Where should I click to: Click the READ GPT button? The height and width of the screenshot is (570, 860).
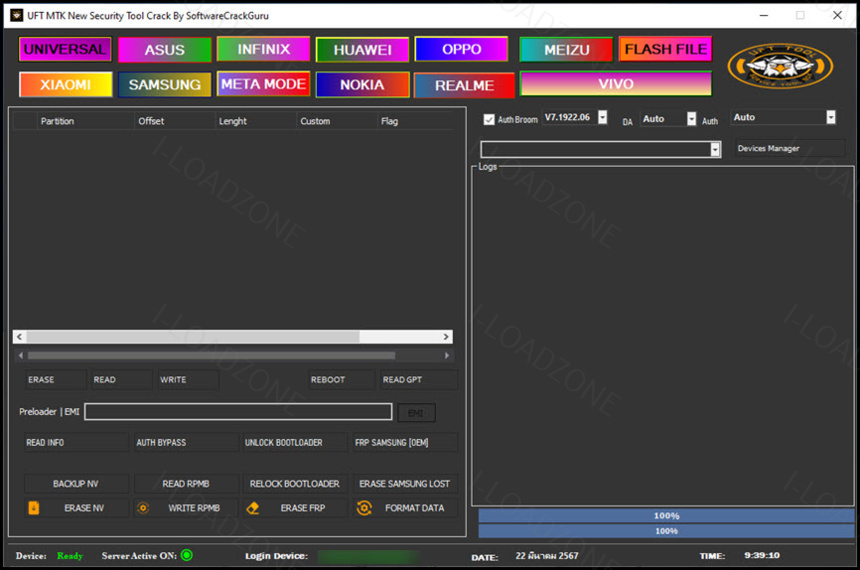coord(418,380)
